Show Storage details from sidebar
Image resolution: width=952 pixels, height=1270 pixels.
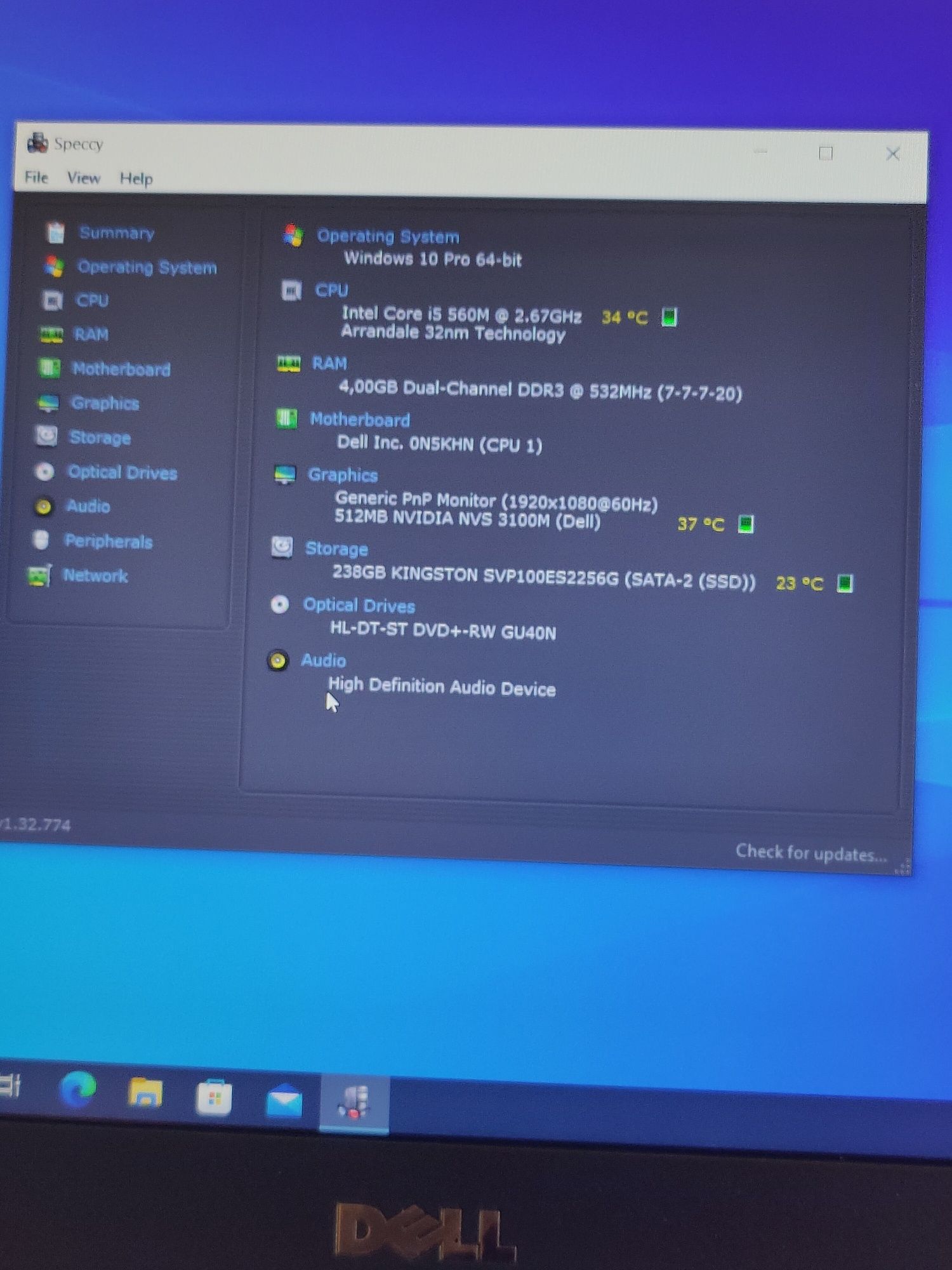(x=100, y=438)
